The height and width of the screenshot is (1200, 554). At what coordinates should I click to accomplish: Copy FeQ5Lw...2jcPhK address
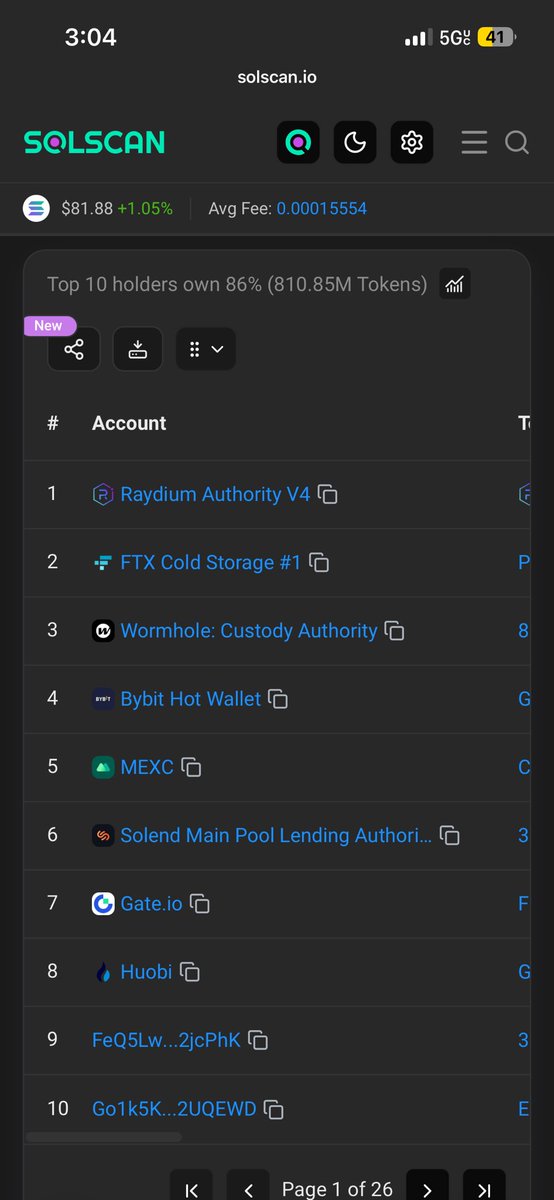pos(258,1041)
